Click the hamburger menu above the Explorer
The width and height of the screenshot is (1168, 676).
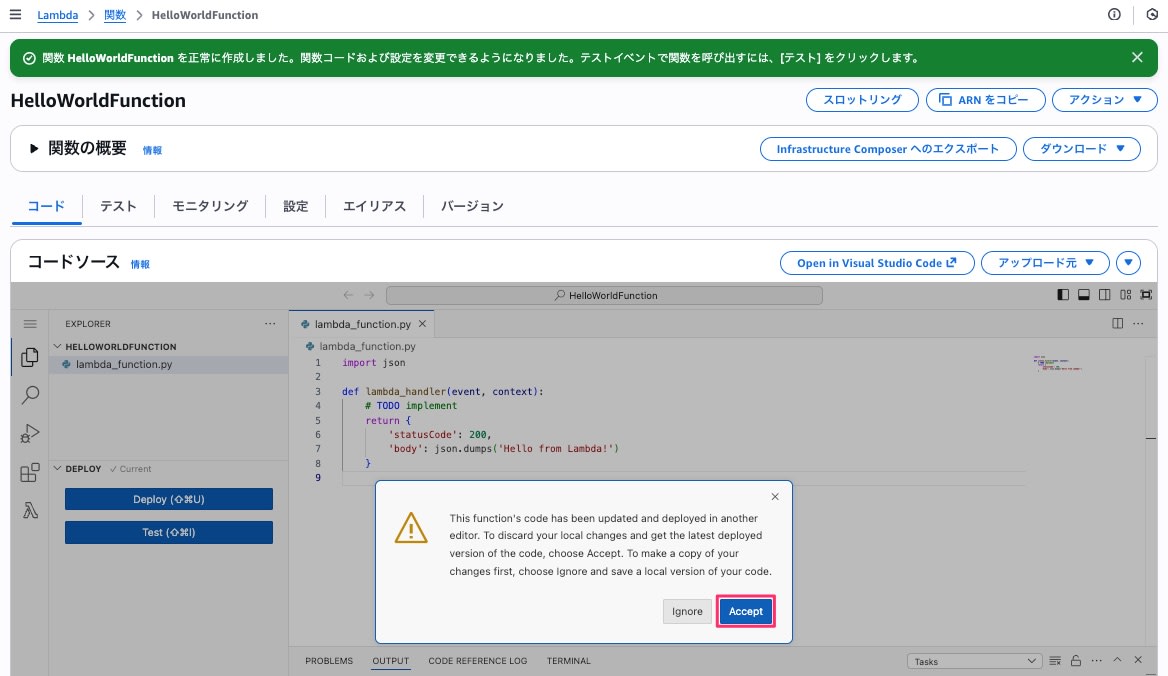tap(30, 323)
